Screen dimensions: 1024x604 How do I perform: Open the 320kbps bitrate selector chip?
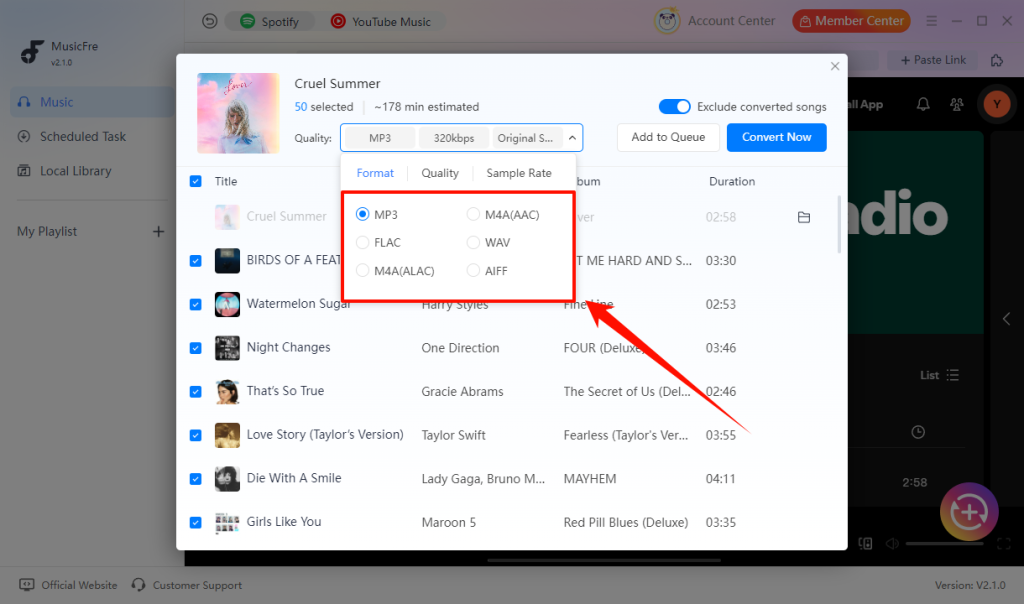[454, 138]
